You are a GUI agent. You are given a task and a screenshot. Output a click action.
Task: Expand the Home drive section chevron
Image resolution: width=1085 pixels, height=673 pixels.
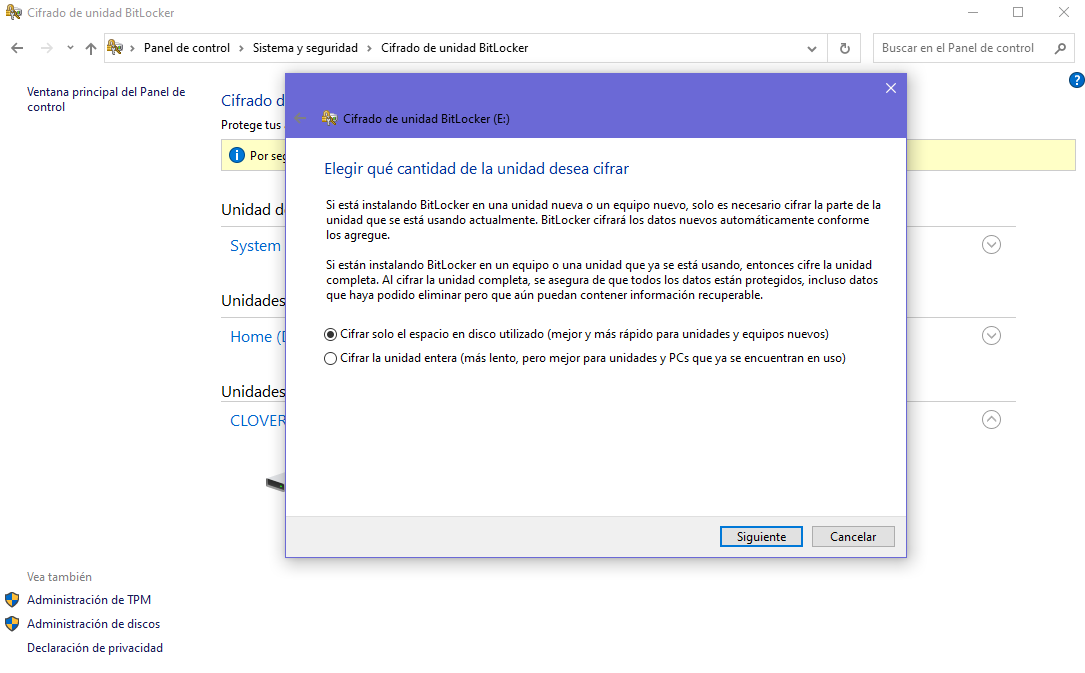(991, 335)
